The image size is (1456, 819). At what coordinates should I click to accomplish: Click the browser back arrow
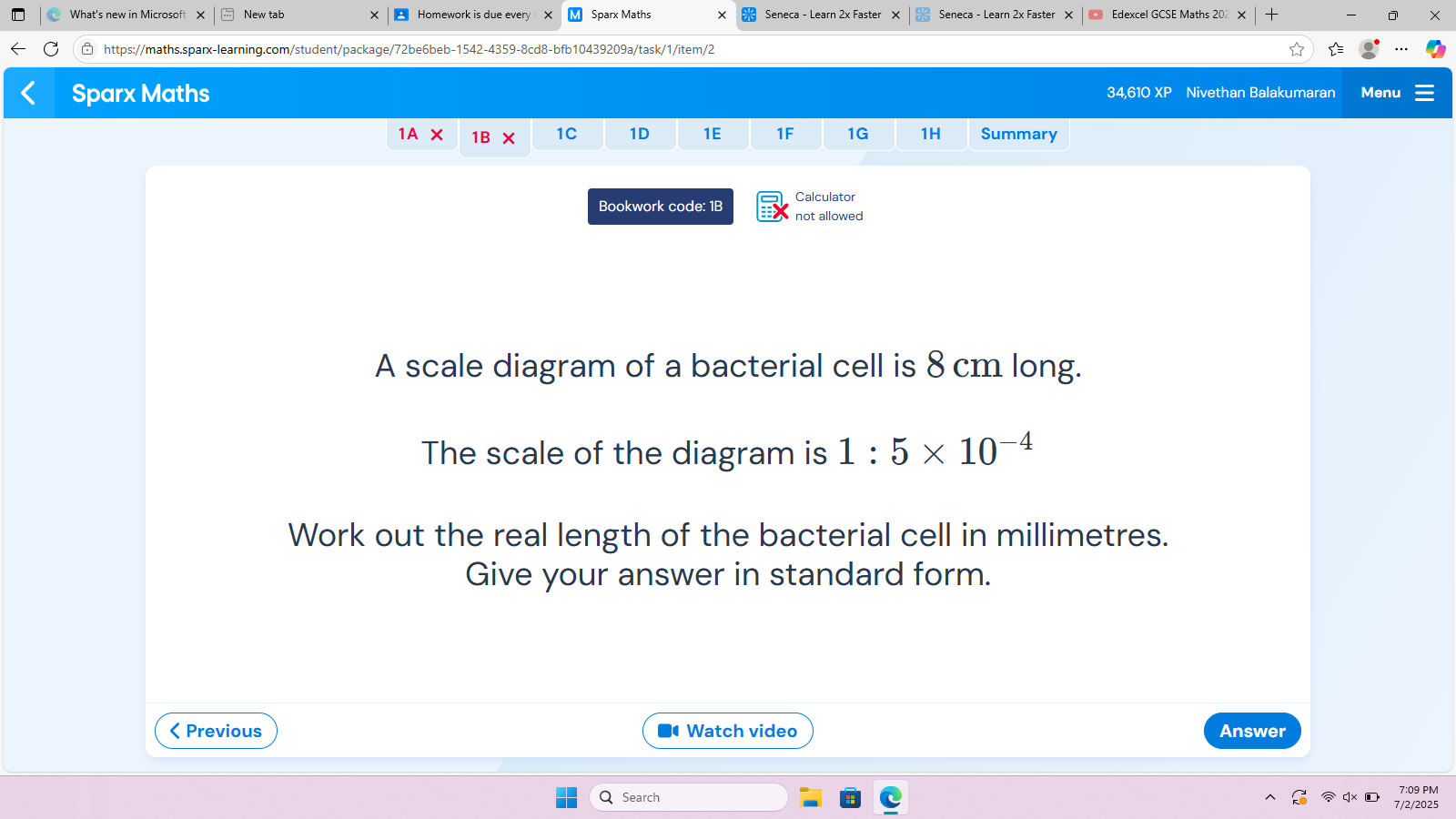tap(18, 49)
